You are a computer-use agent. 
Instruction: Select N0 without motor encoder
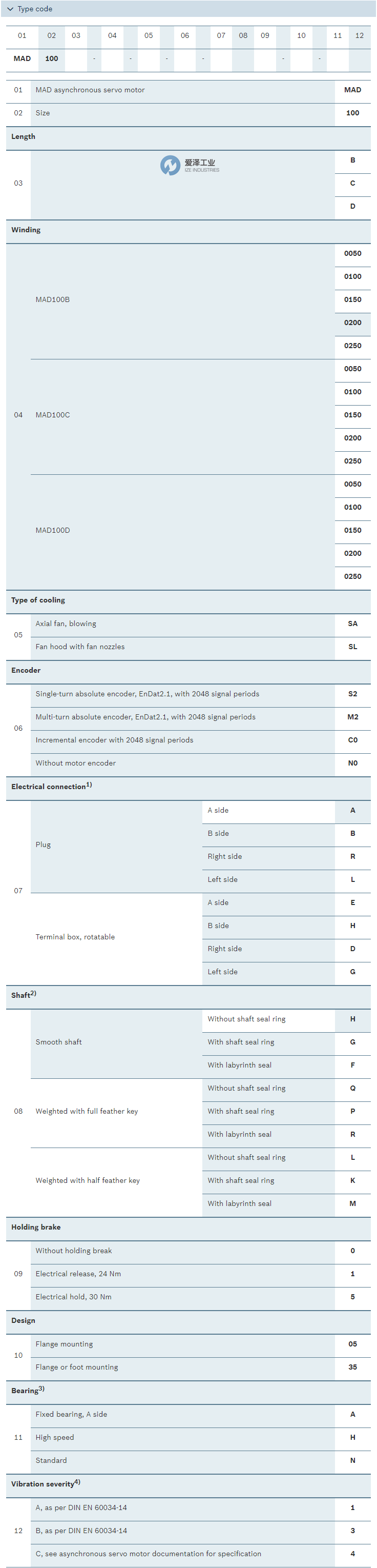pyautogui.click(x=353, y=763)
